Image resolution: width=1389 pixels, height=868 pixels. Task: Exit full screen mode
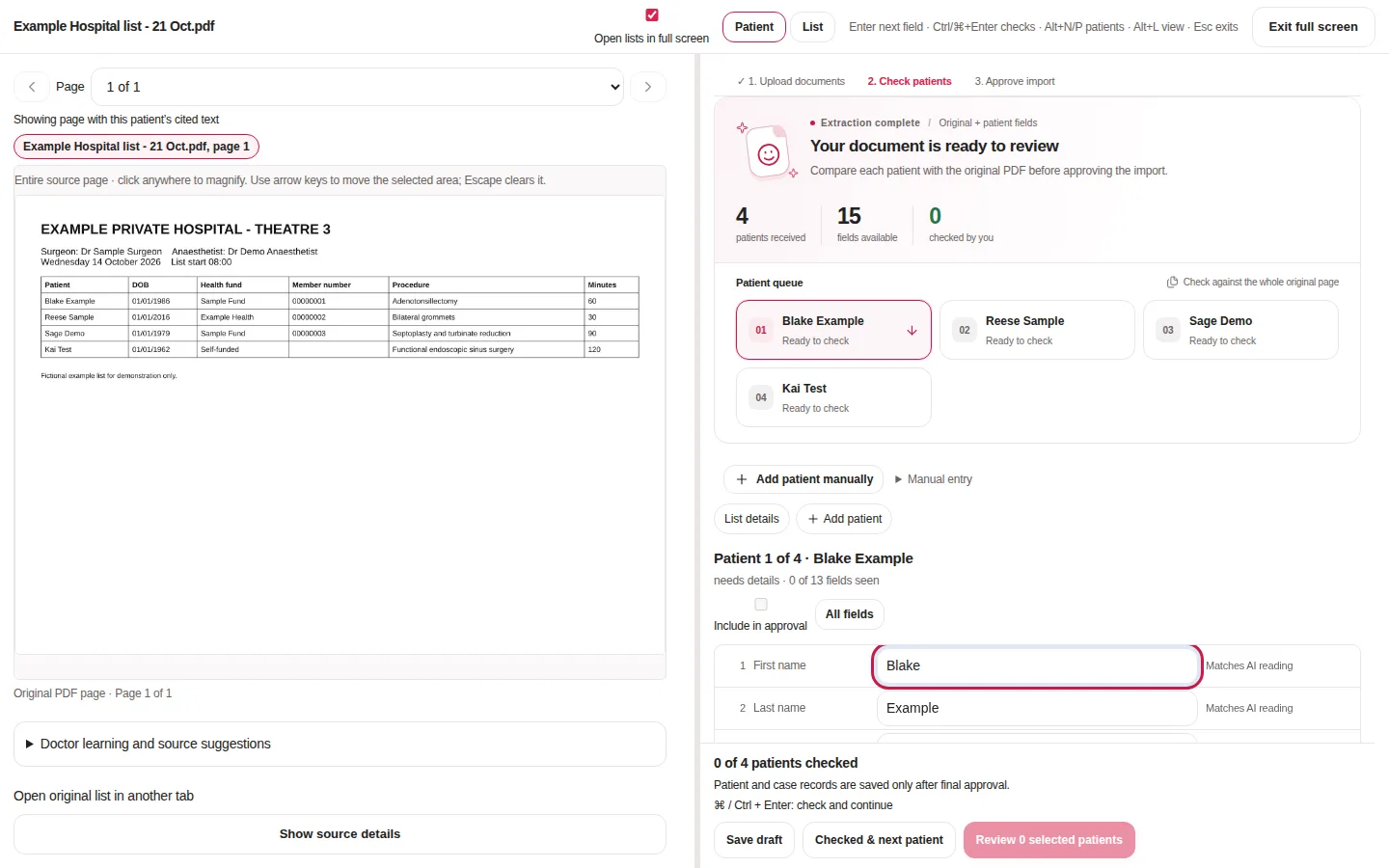pyautogui.click(x=1313, y=27)
